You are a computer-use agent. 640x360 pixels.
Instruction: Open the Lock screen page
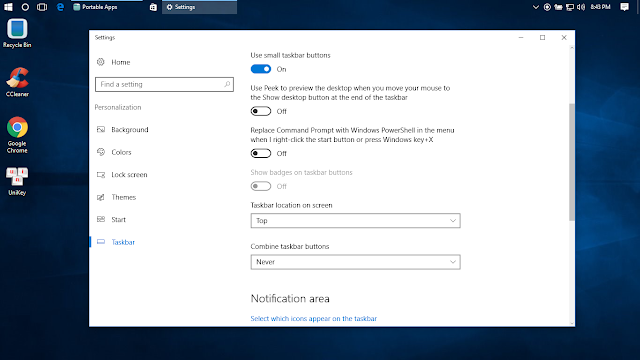click(129, 174)
